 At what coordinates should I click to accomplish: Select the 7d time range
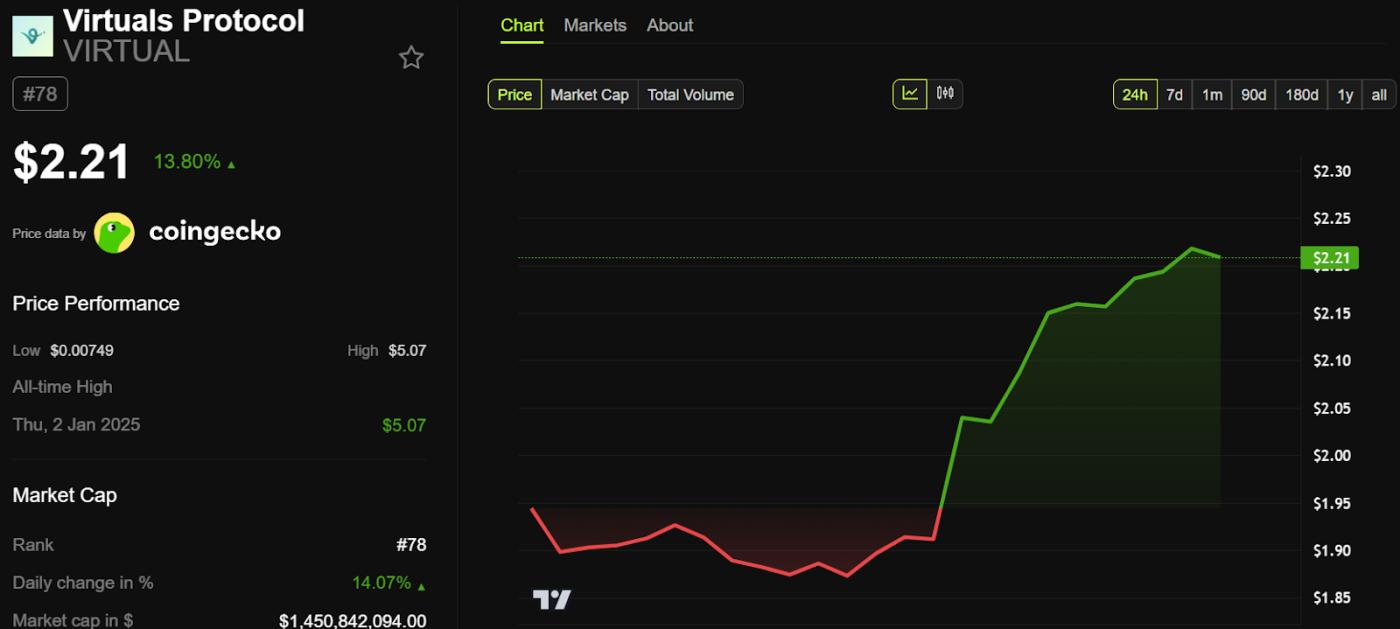pyautogui.click(x=1174, y=94)
